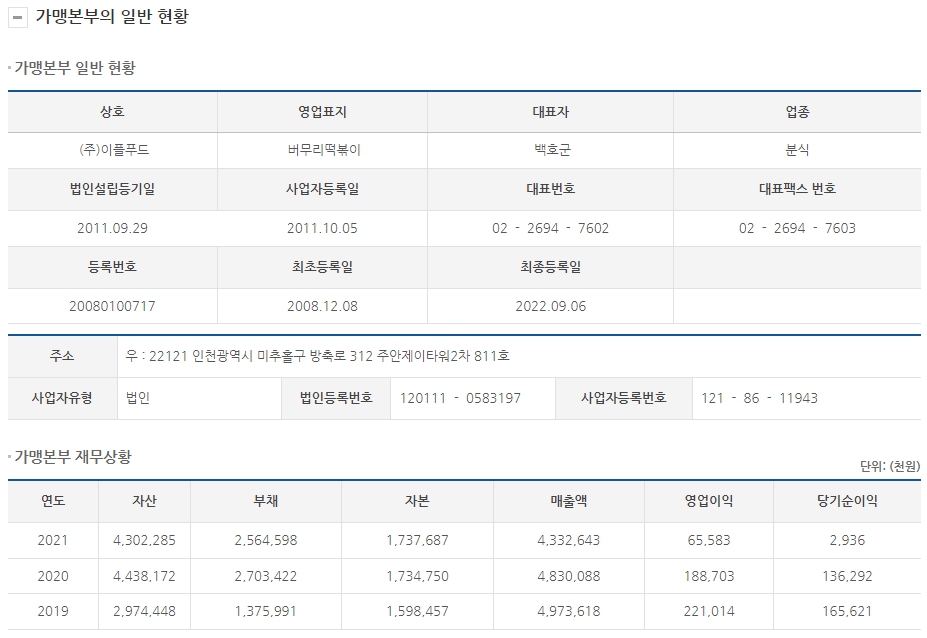Click the 단위: (천원) unit note
The image size is (927, 638).
click(x=890, y=467)
